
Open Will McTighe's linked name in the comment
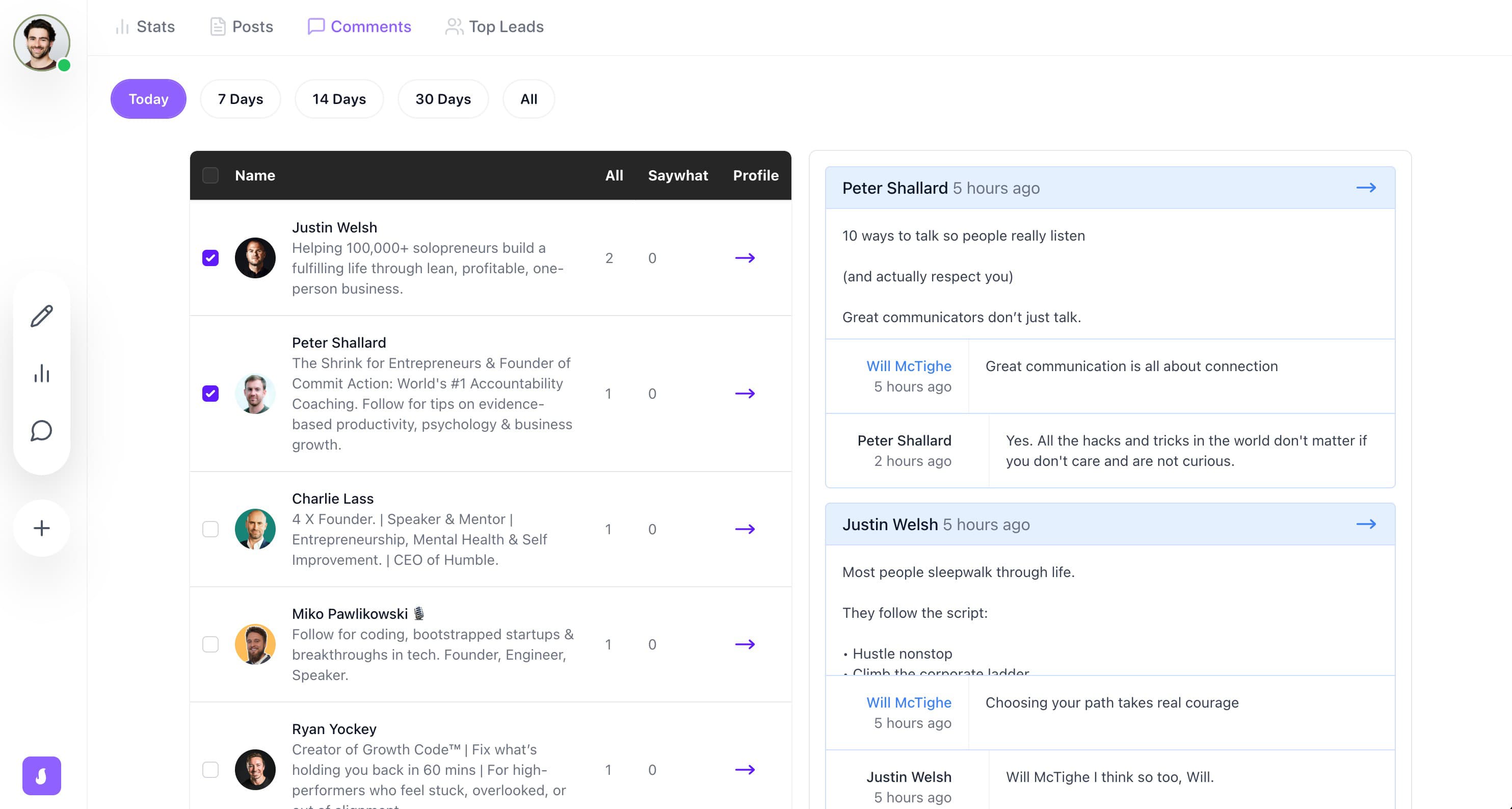pyautogui.click(x=908, y=366)
